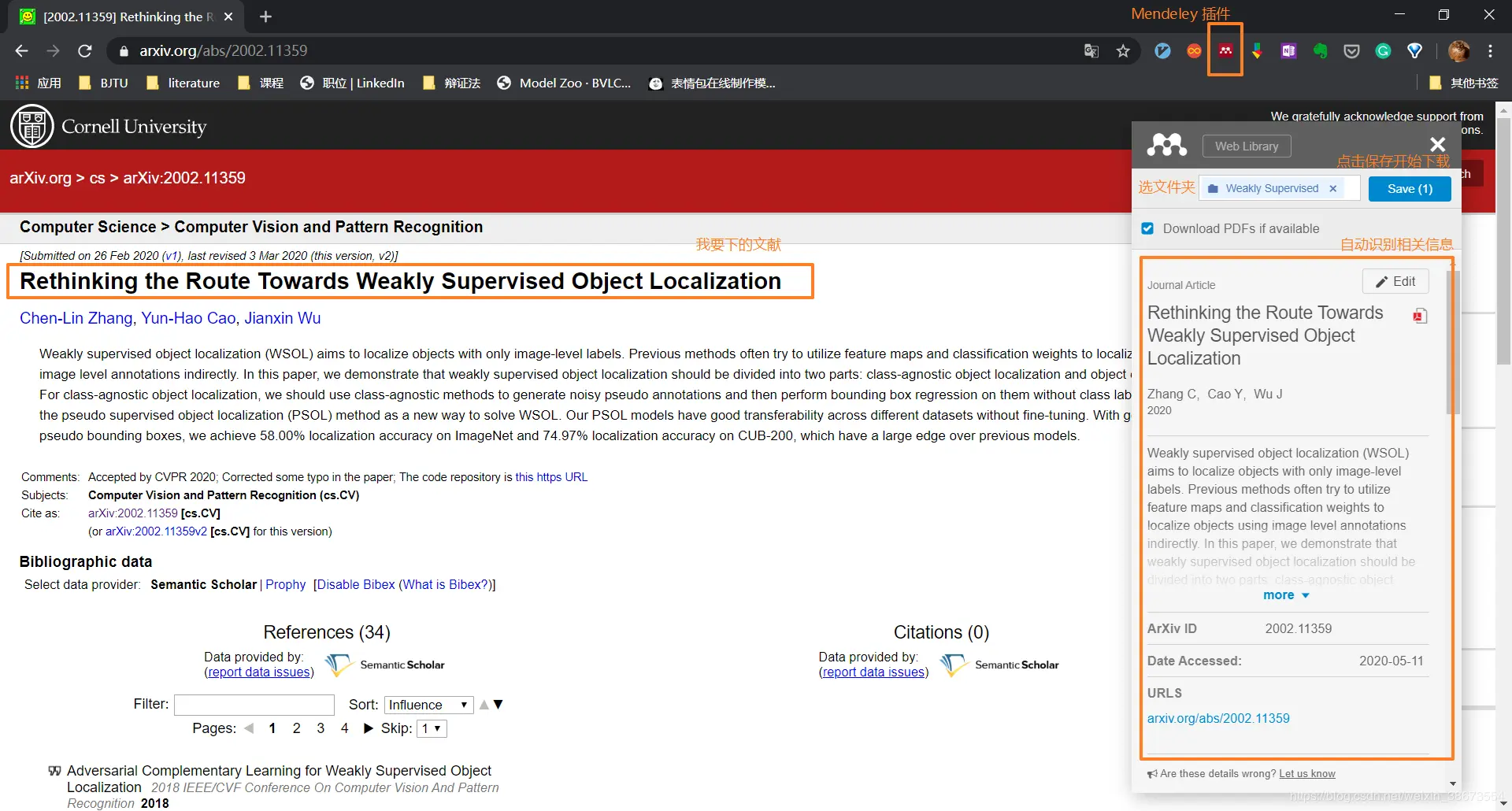The height and width of the screenshot is (811, 1512).
Task: Open the 其他书签 bookmarks folder
Action: pyautogui.click(x=1463, y=83)
